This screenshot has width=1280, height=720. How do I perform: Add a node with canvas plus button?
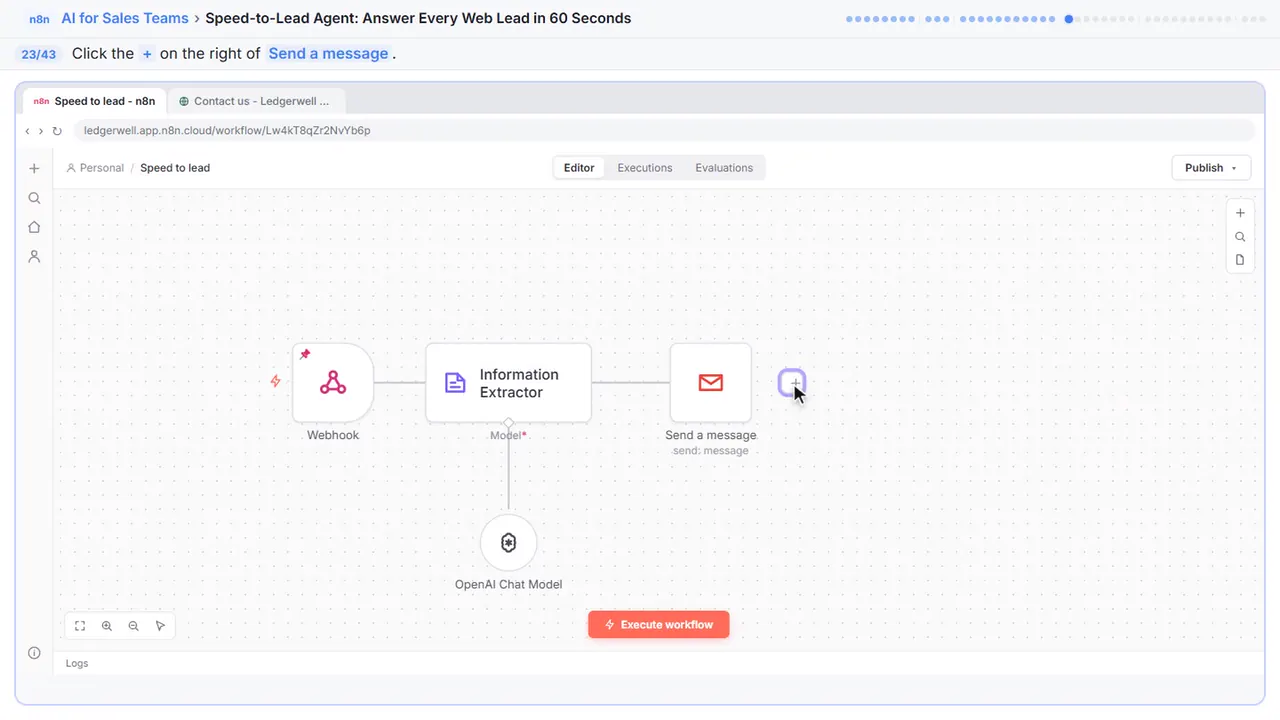click(1240, 213)
